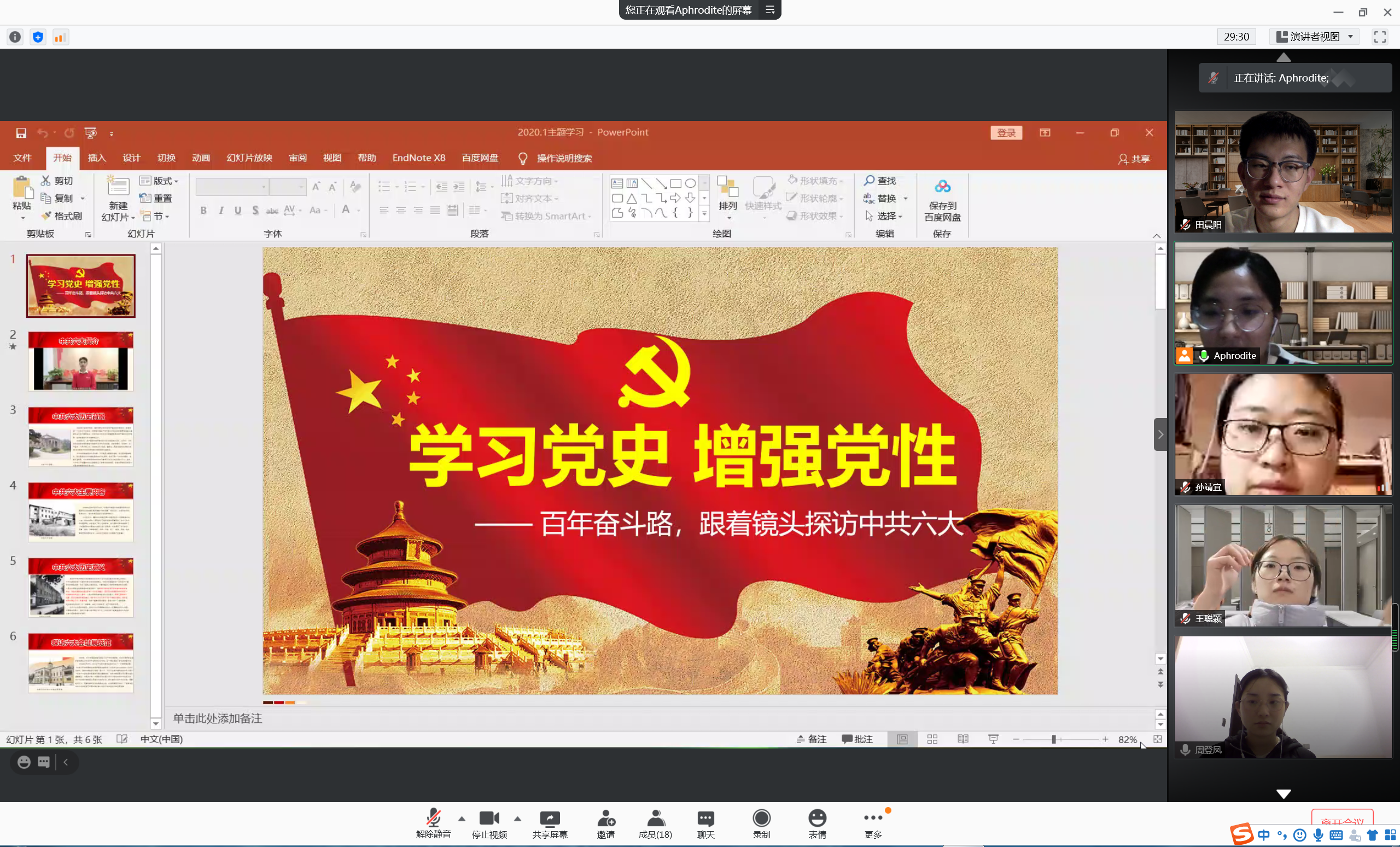Click the Find command in editing group
The height and width of the screenshot is (847, 1400).
(880, 181)
